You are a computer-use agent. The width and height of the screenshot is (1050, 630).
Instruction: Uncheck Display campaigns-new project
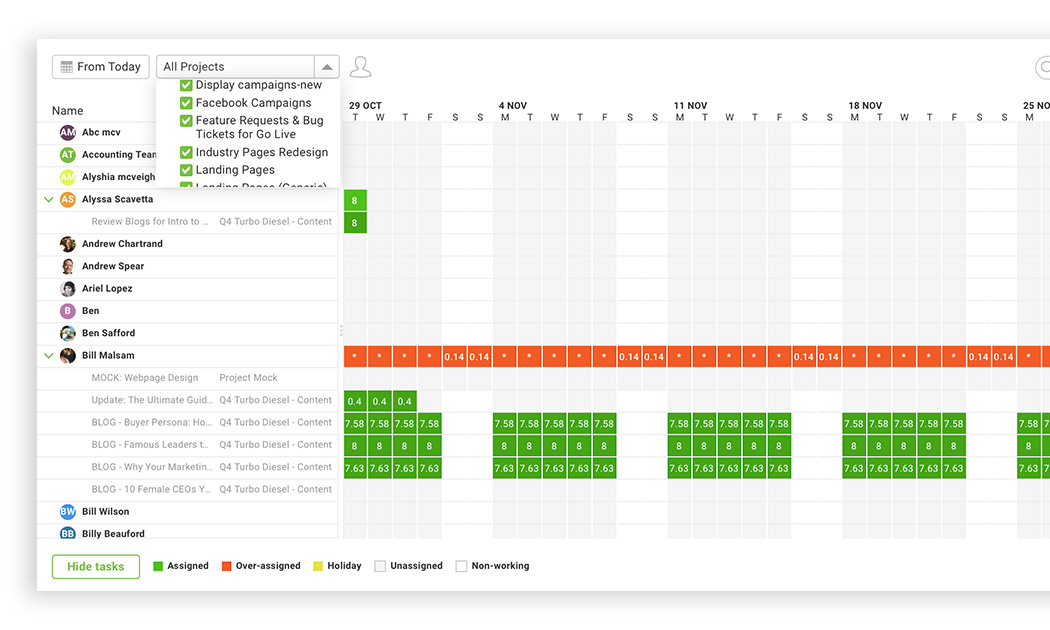tap(186, 85)
